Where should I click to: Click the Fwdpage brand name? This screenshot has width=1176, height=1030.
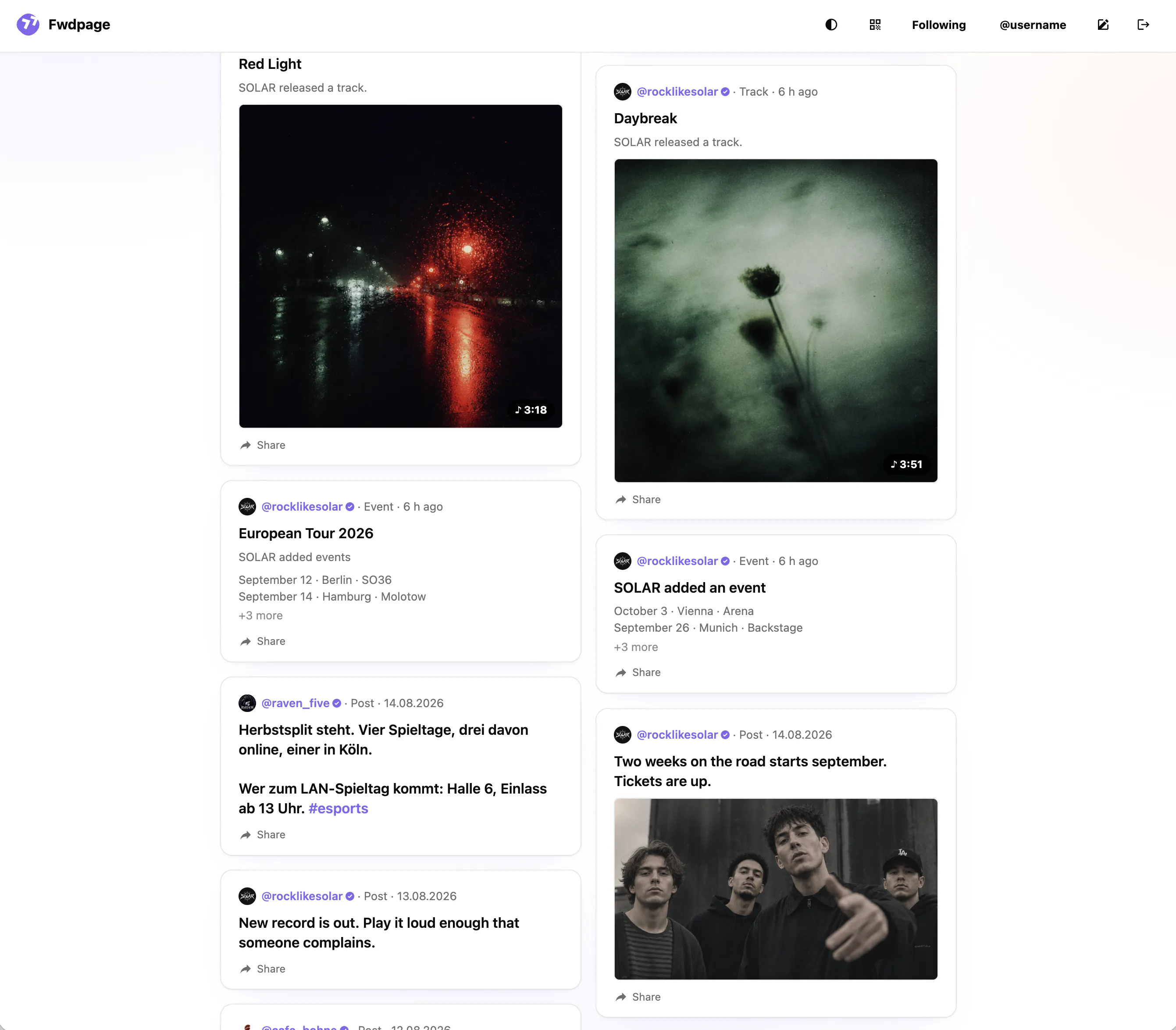click(79, 25)
